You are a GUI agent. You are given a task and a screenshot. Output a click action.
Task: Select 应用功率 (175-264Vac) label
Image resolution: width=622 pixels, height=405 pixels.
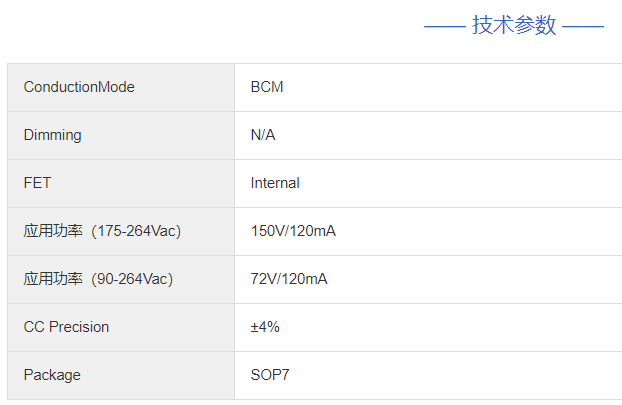[x=102, y=231]
